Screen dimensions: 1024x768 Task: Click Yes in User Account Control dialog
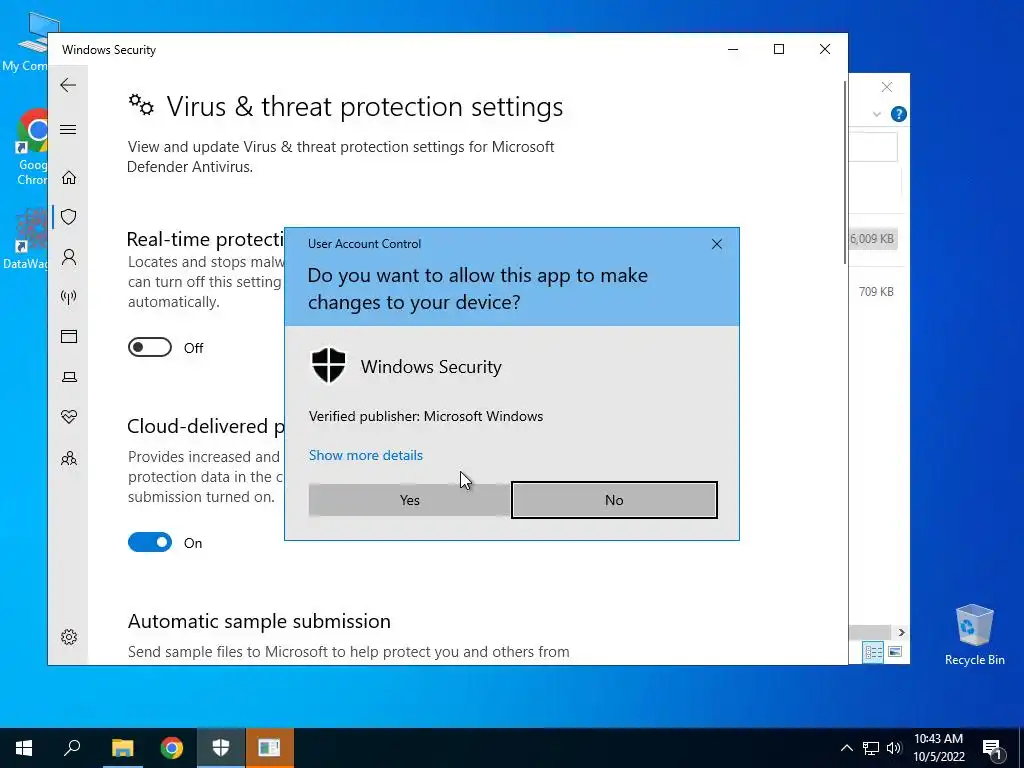[409, 500]
